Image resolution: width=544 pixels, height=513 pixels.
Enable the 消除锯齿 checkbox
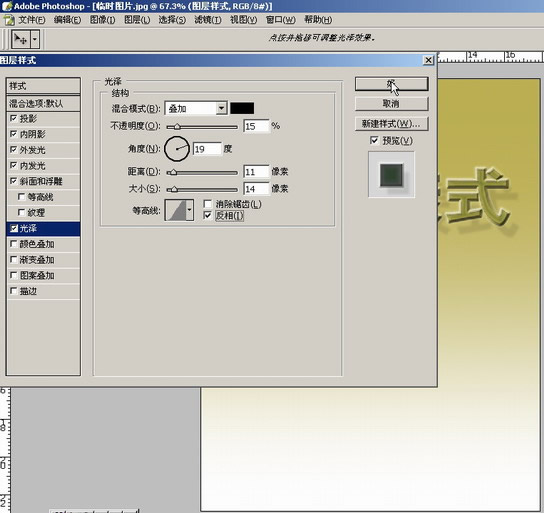[x=208, y=204]
